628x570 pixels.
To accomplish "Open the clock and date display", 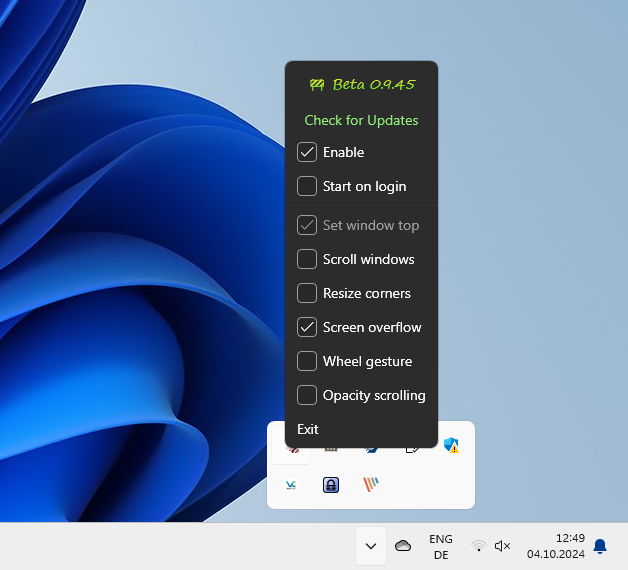I will click(555, 546).
